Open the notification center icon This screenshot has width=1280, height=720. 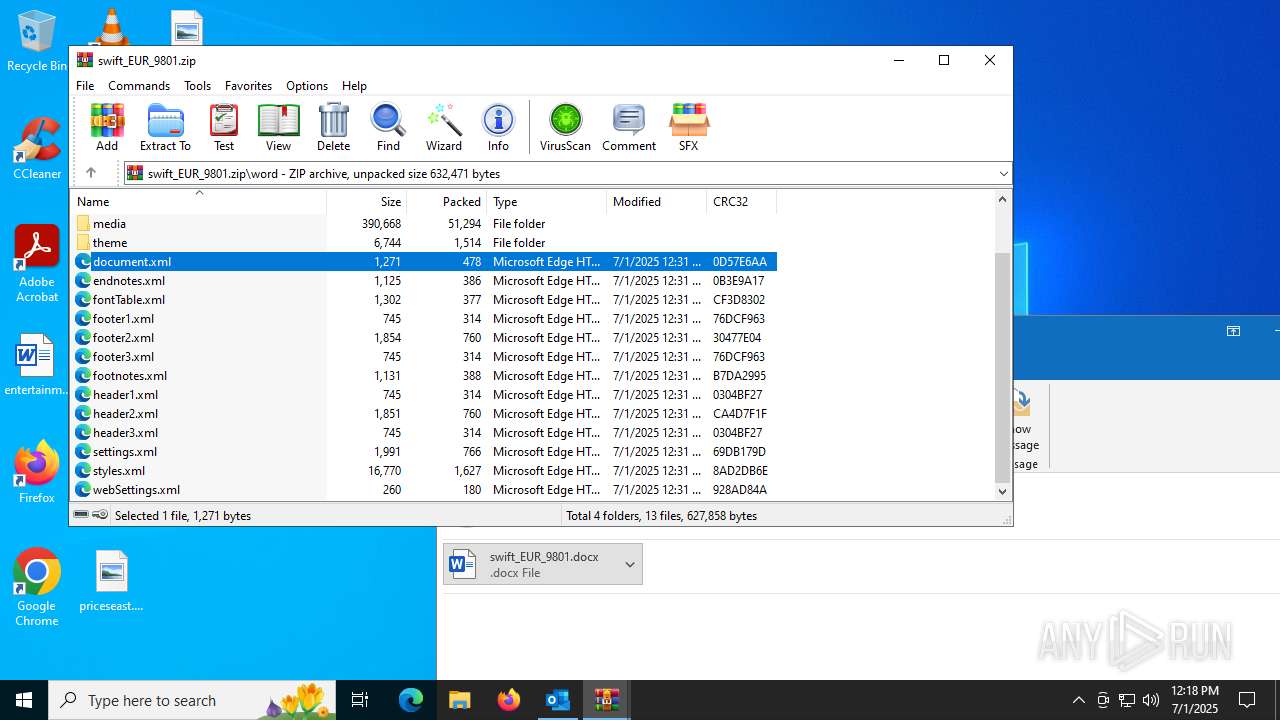[1247, 700]
